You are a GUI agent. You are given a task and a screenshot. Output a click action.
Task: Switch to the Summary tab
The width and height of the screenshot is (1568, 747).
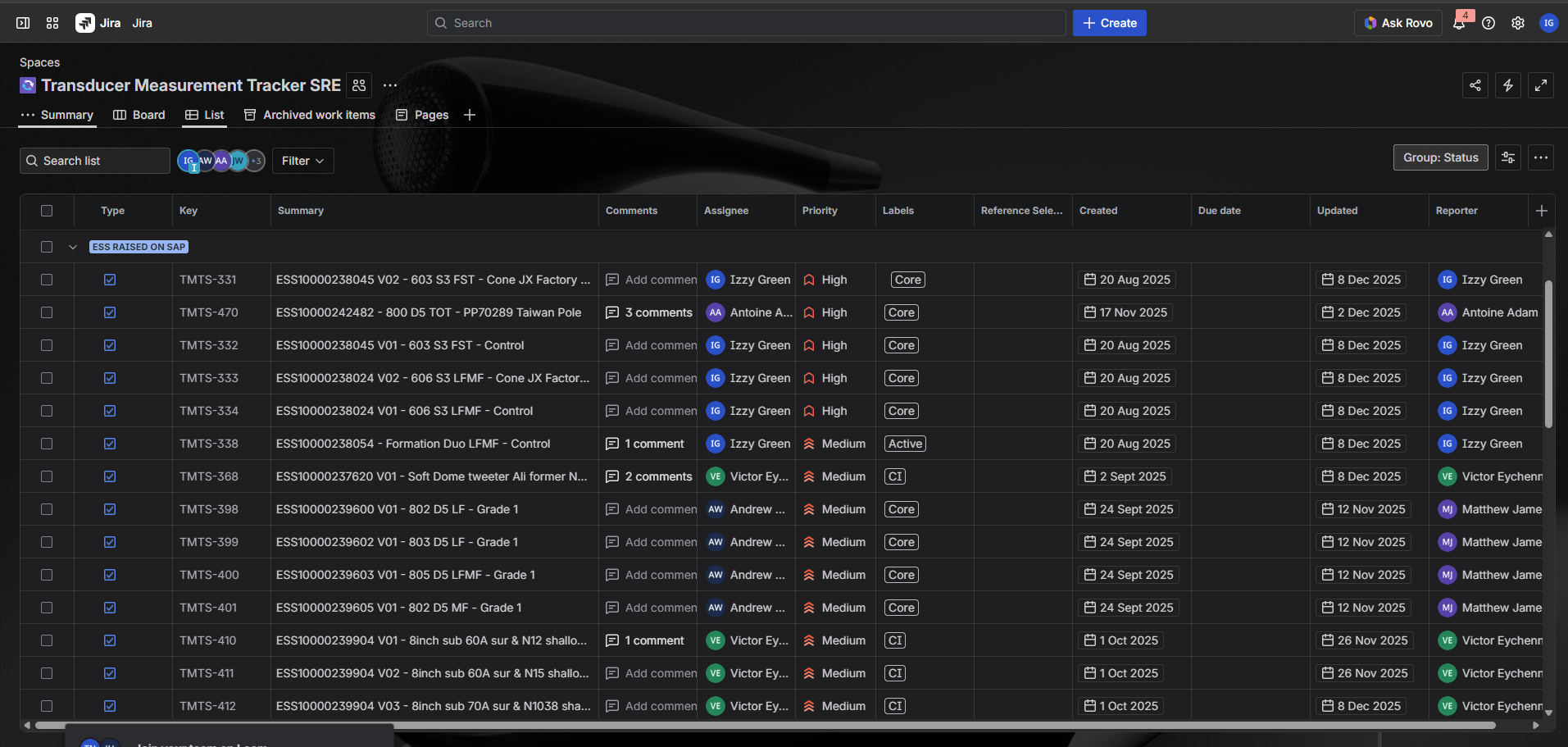click(57, 115)
